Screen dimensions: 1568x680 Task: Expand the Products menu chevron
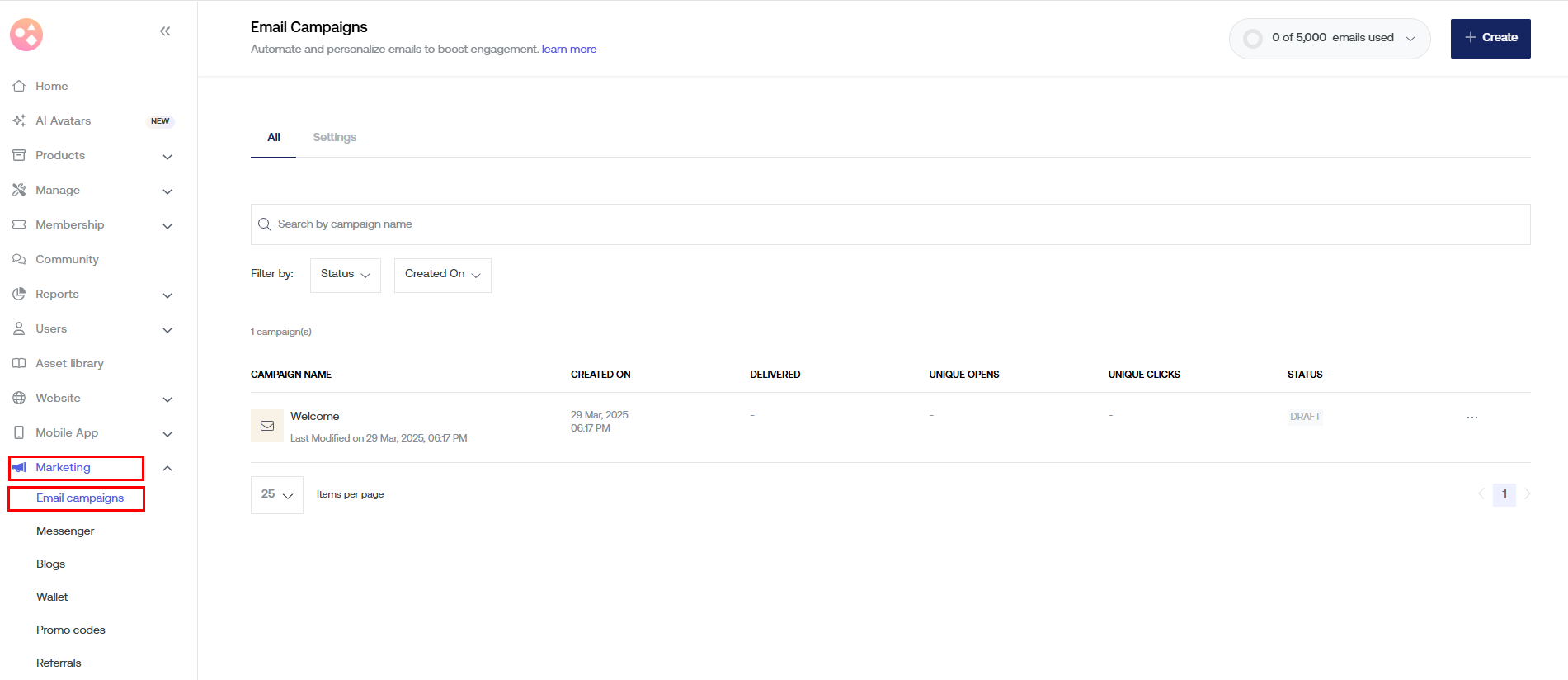click(167, 156)
